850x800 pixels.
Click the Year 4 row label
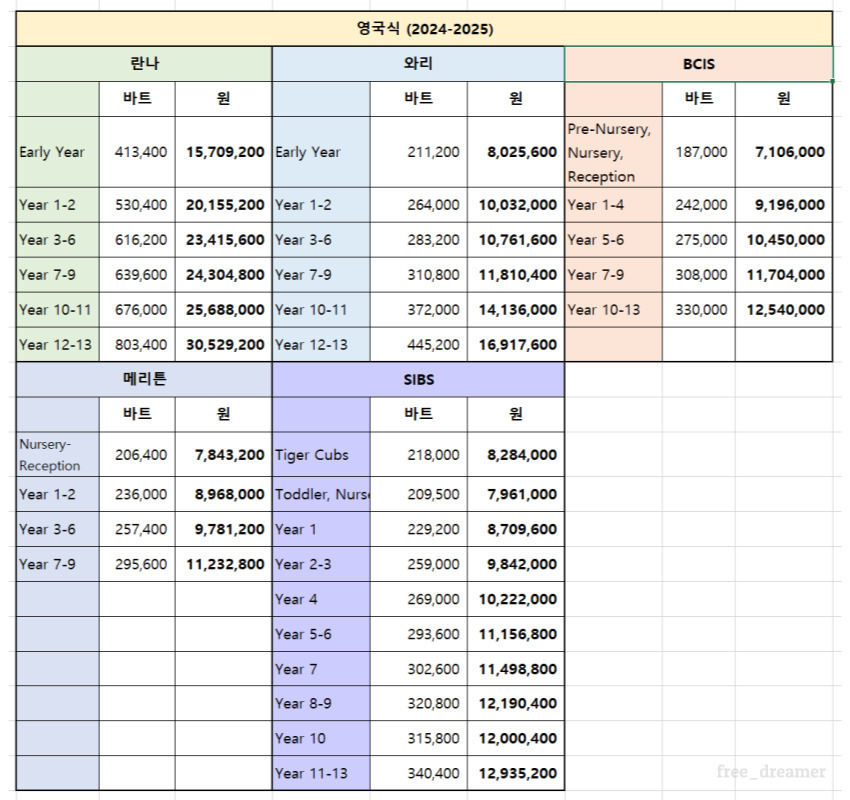coord(321,599)
